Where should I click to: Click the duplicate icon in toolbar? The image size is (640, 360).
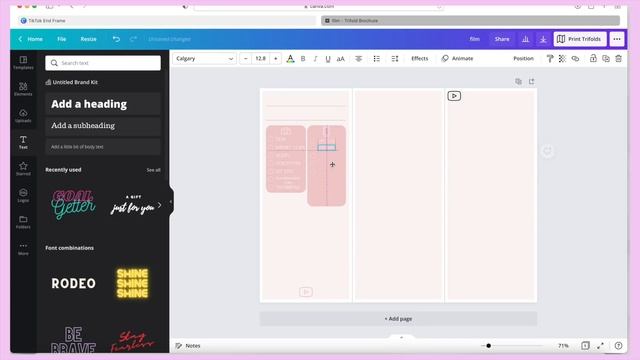606,59
